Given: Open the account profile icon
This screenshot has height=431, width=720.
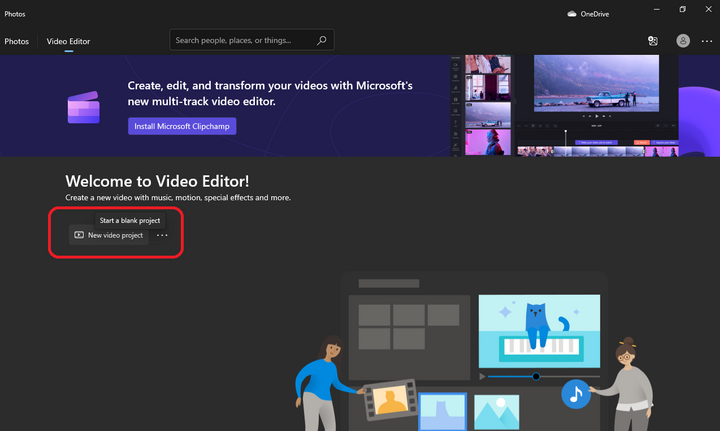Looking at the screenshot, I should 683,41.
